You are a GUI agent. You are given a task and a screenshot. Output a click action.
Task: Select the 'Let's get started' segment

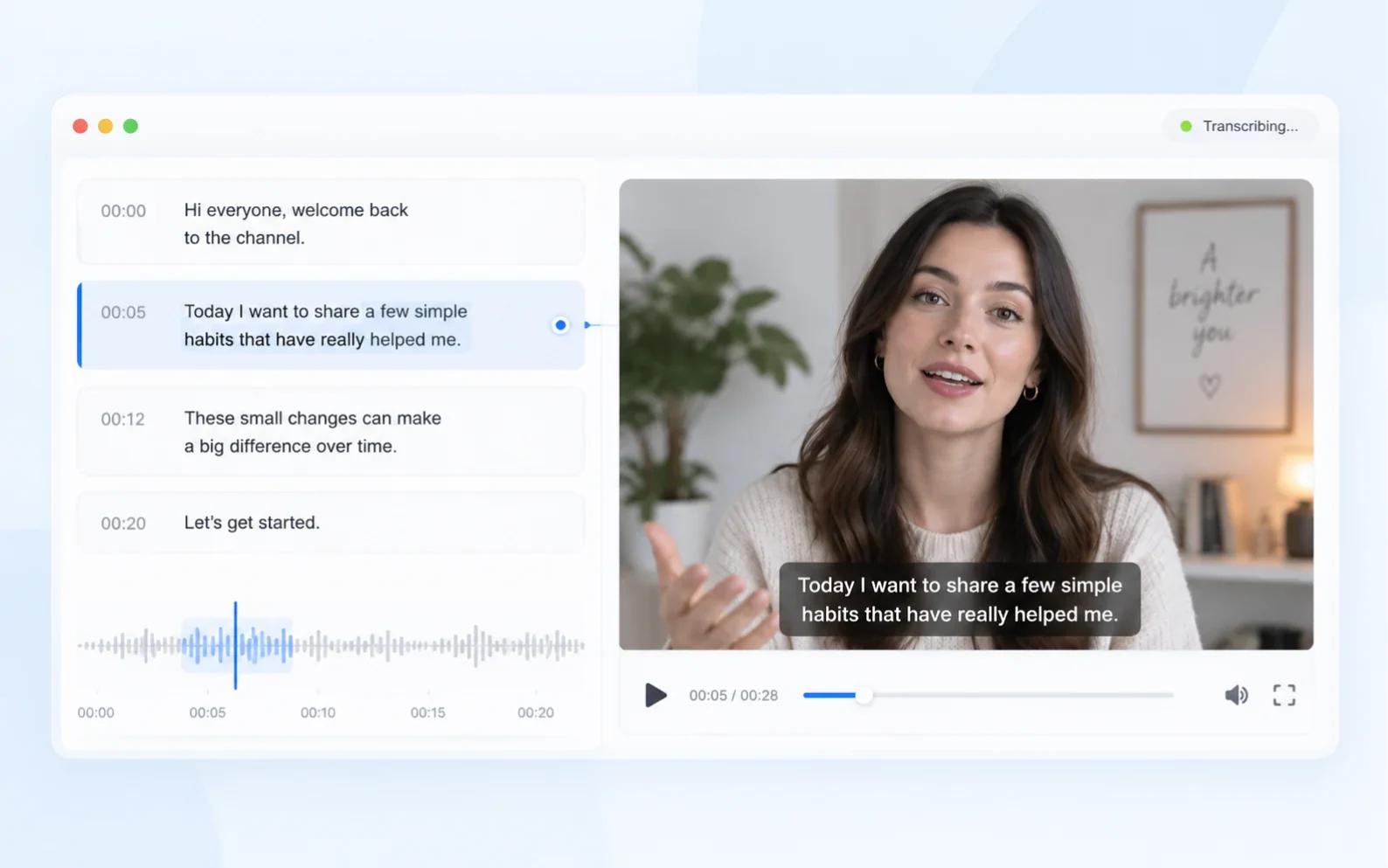point(331,522)
